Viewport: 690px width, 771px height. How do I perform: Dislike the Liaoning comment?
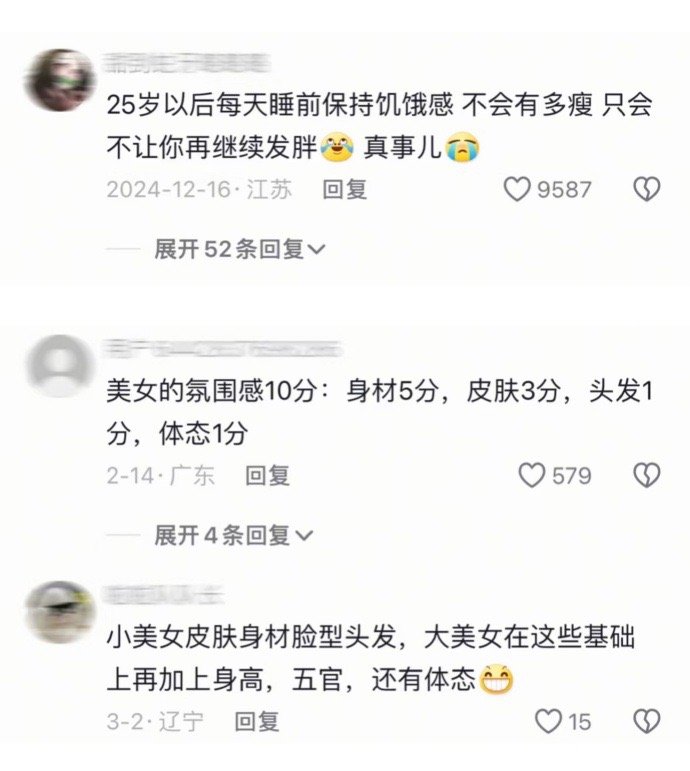tap(647, 721)
